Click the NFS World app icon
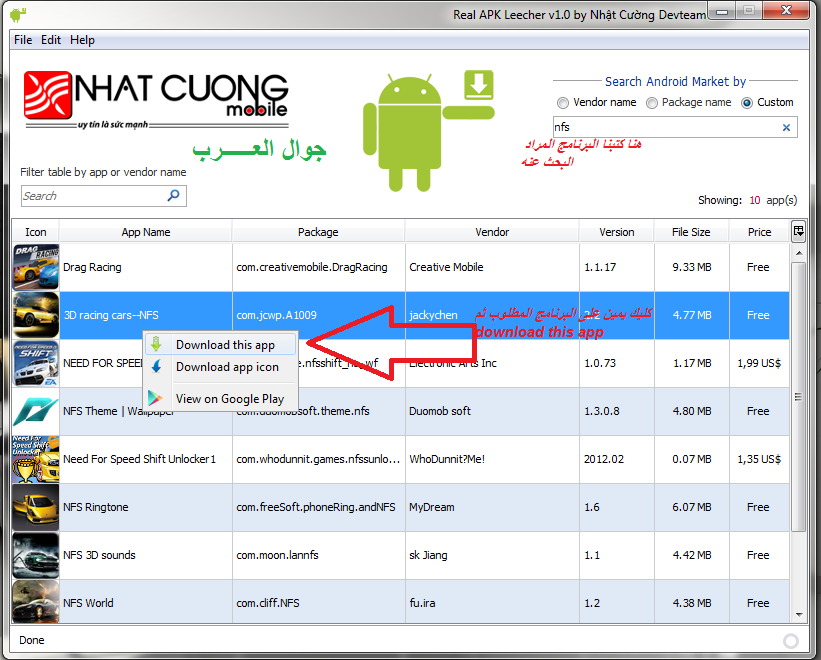 pos(36,601)
